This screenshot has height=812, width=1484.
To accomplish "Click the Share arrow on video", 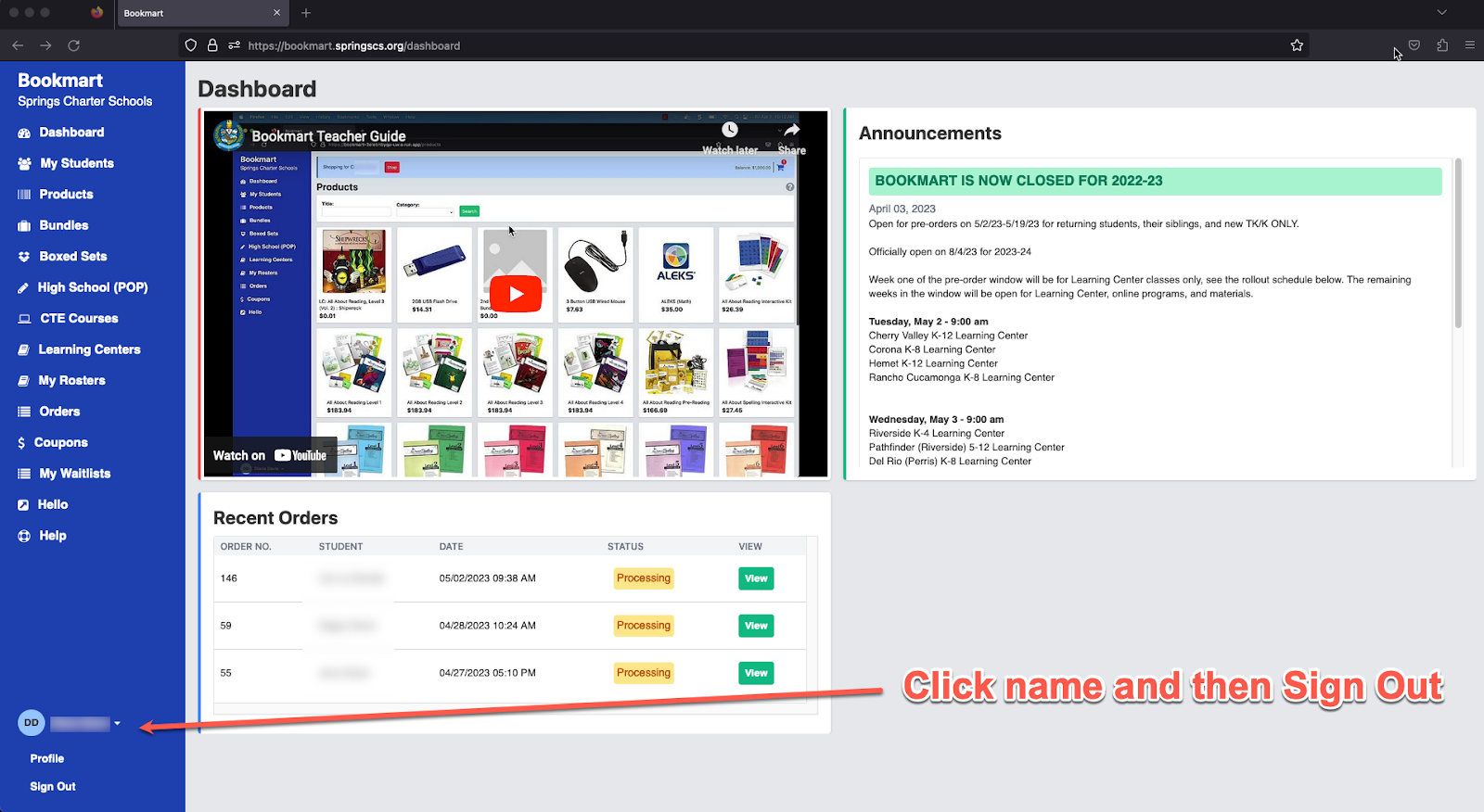I will coord(791,130).
